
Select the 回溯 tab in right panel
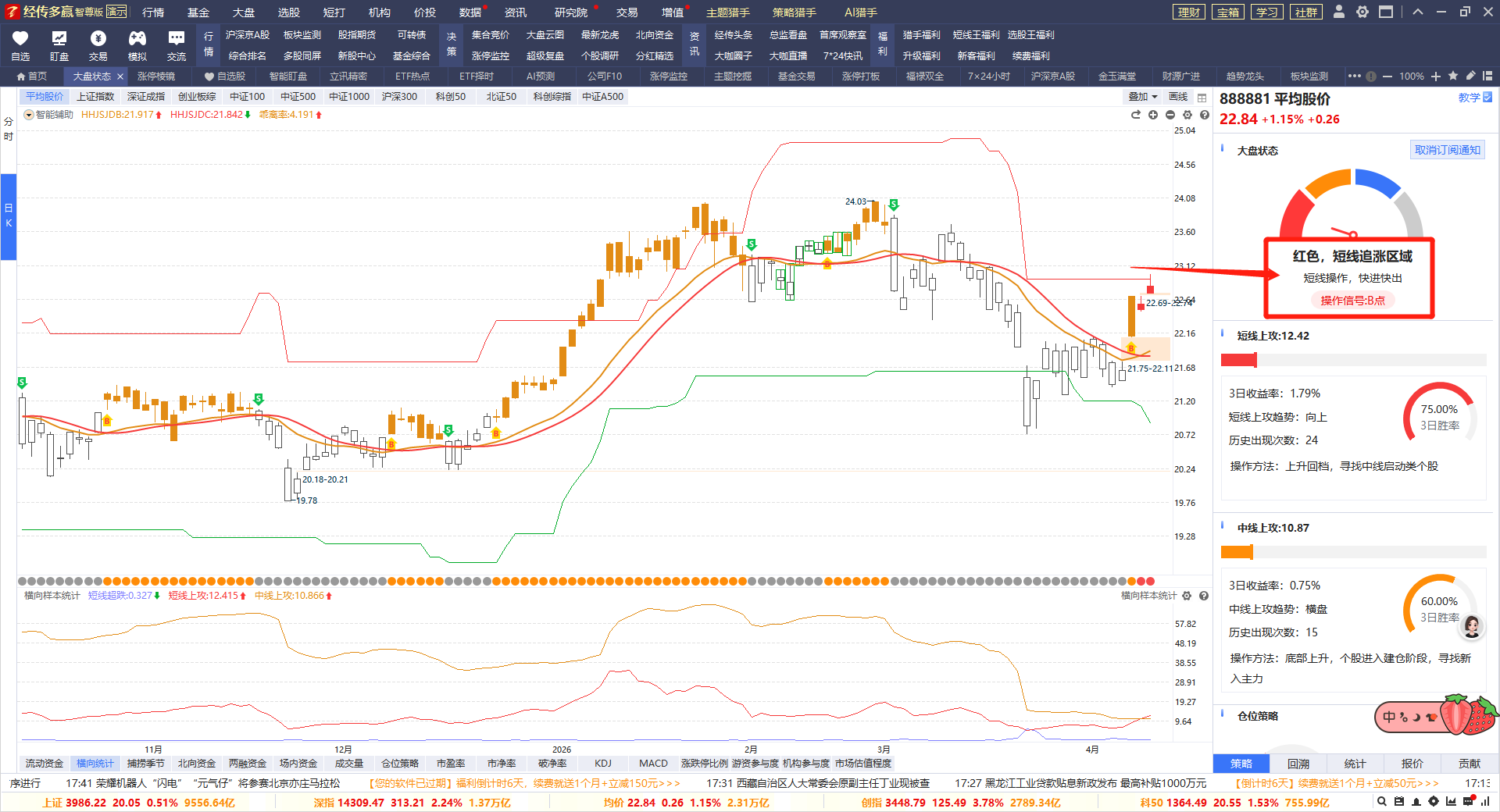[x=1298, y=764]
